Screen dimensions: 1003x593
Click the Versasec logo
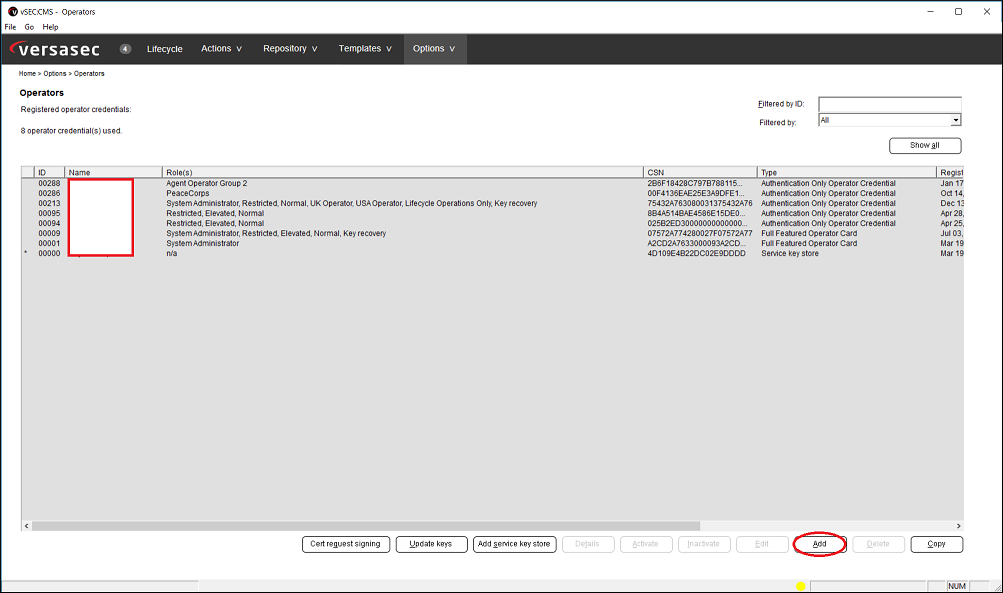click(55, 49)
